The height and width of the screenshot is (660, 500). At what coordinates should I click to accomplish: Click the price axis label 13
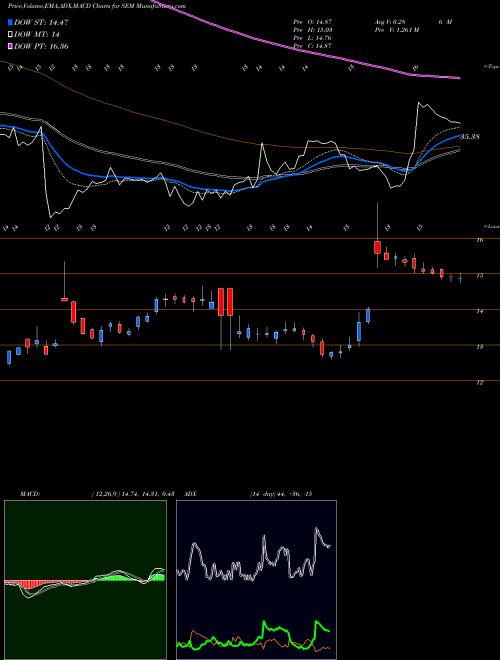click(479, 347)
